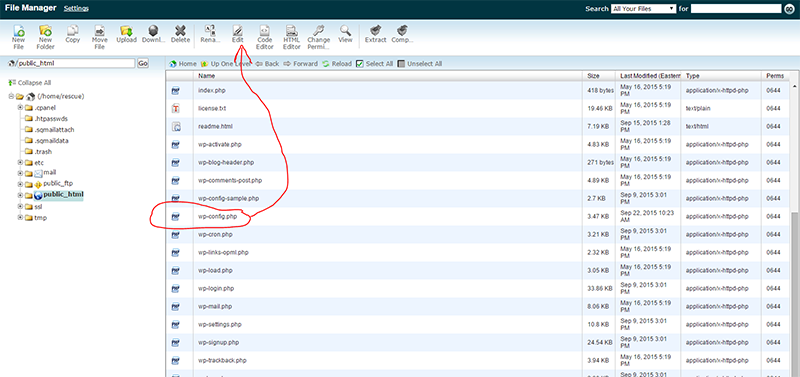
Task: Expand the .cpanel folder tree node
Action: click(x=20, y=108)
